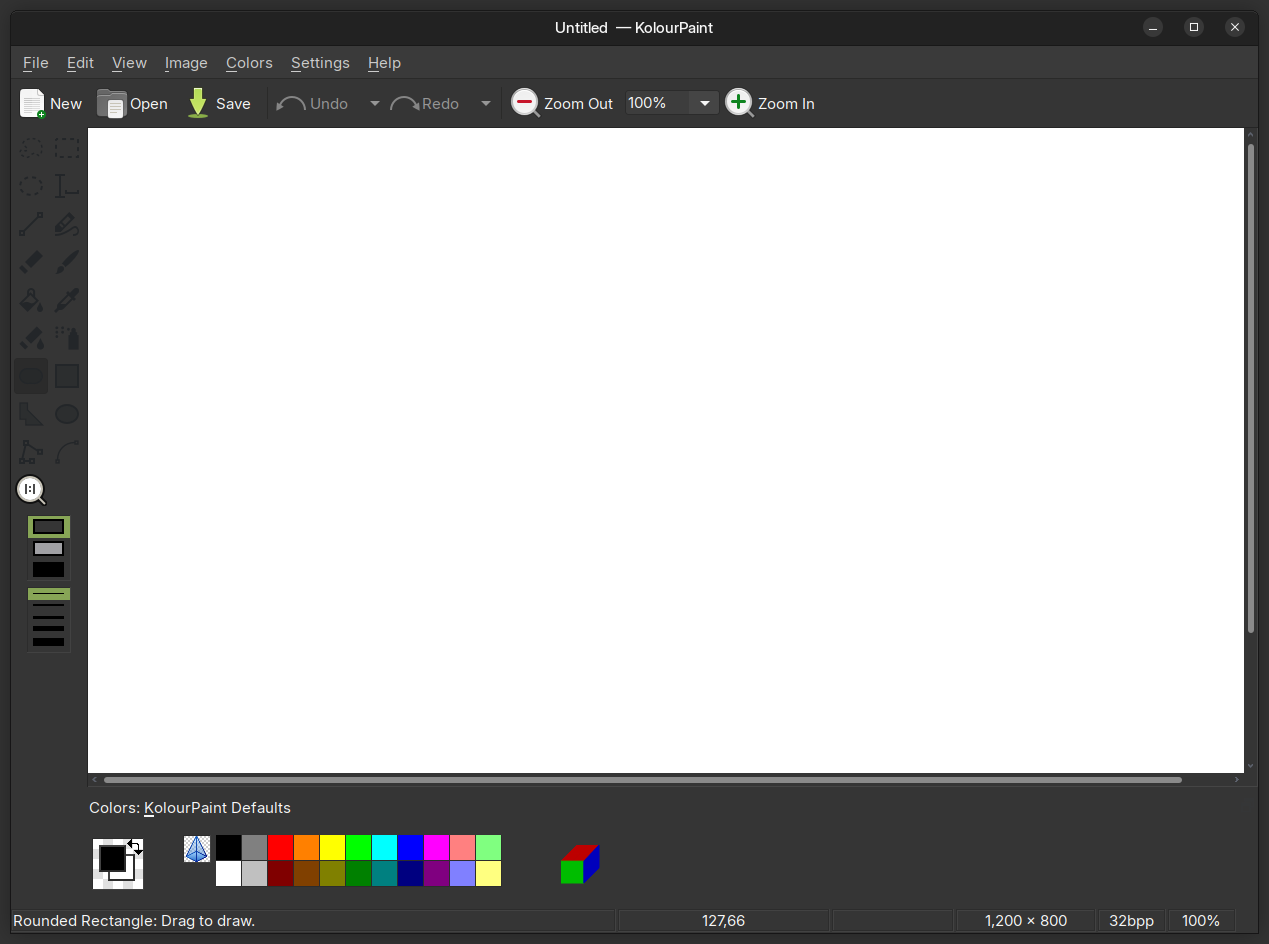Select the Text tool

67,186
